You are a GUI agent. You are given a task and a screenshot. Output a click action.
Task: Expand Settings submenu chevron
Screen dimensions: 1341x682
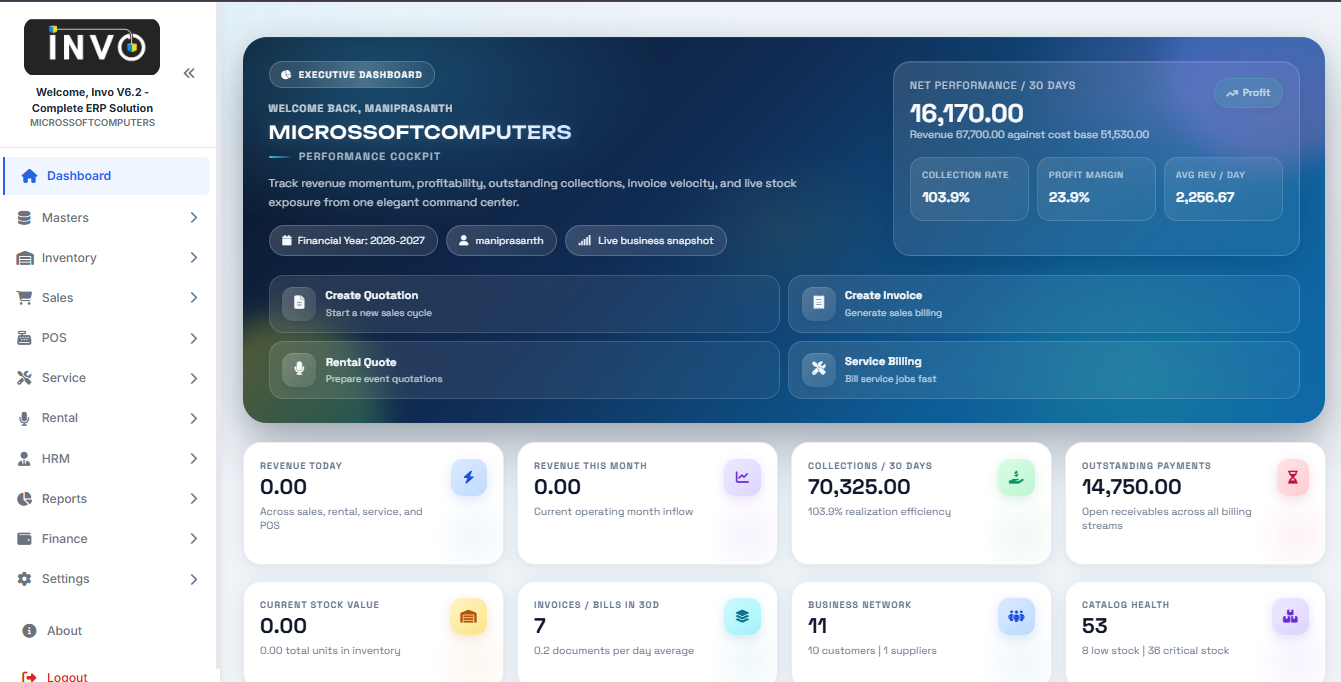[193, 579]
